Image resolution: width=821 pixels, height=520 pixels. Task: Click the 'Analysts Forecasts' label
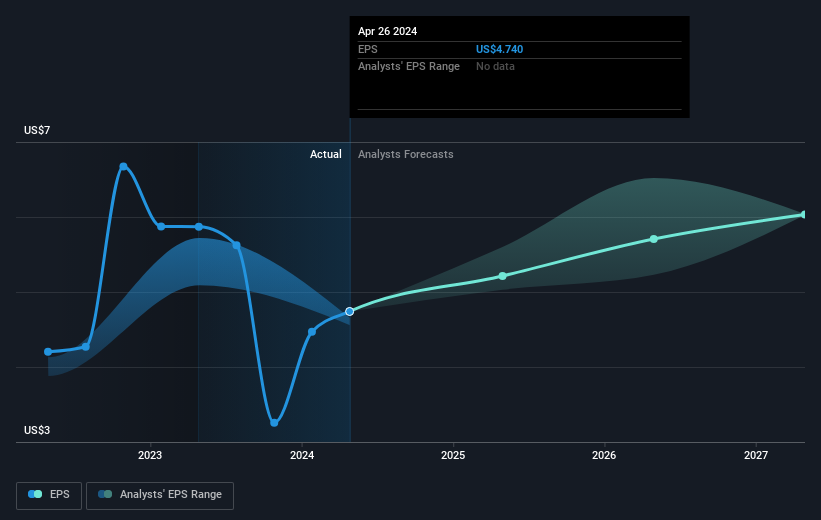coord(406,154)
